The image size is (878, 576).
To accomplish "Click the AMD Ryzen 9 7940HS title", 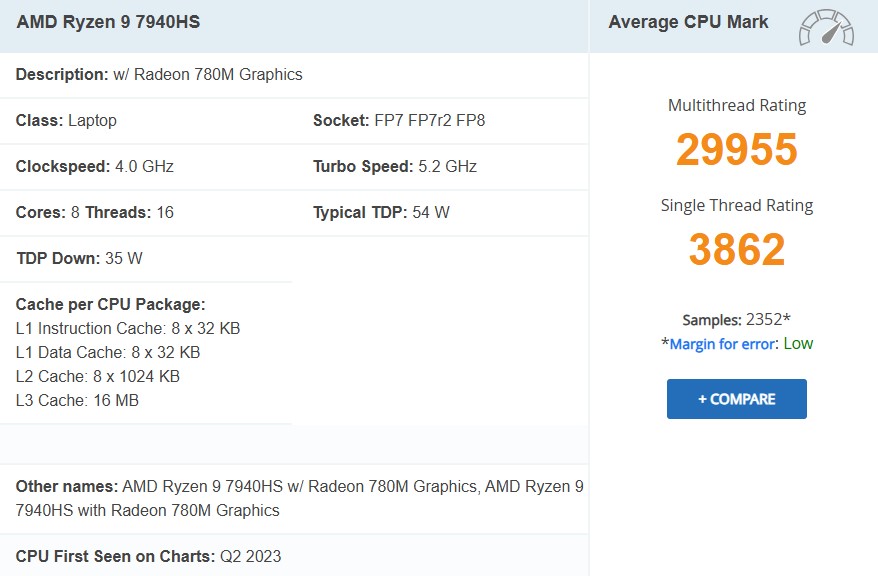I will pyautogui.click(x=108, y=22).
